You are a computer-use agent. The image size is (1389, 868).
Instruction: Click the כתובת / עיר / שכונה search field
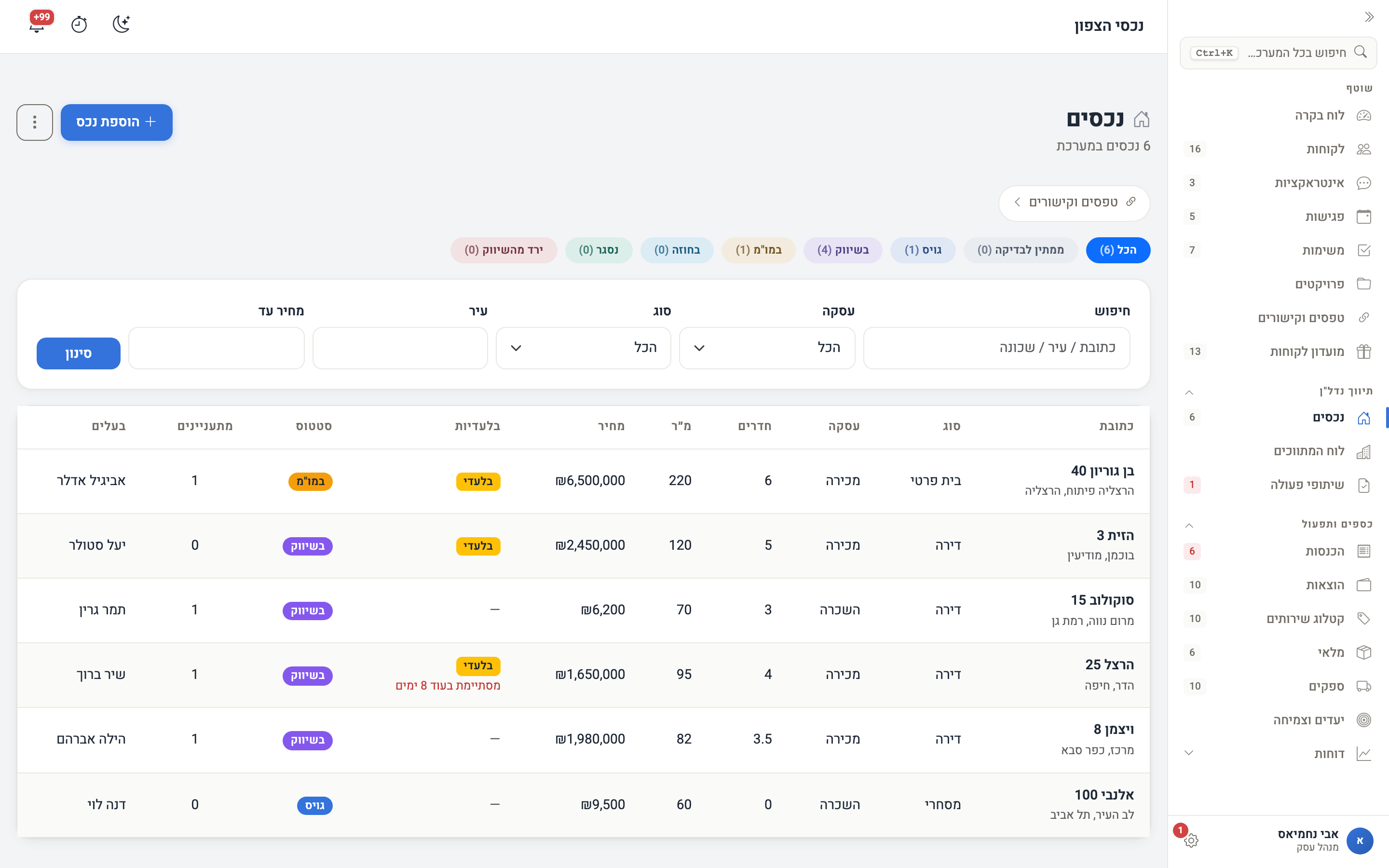click(996, 348)
